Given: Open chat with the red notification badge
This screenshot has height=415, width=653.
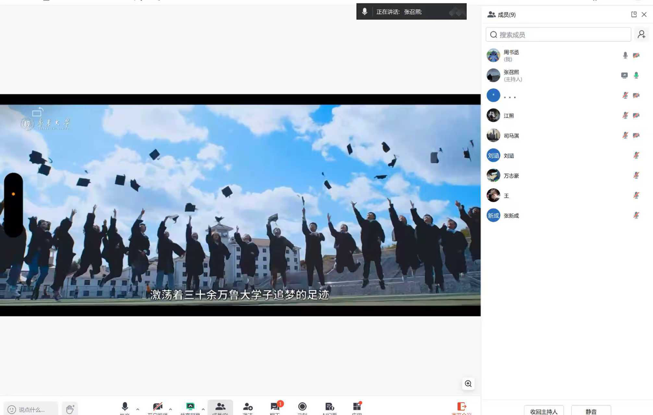Looking at the screenshot, I should coord(275,407).
